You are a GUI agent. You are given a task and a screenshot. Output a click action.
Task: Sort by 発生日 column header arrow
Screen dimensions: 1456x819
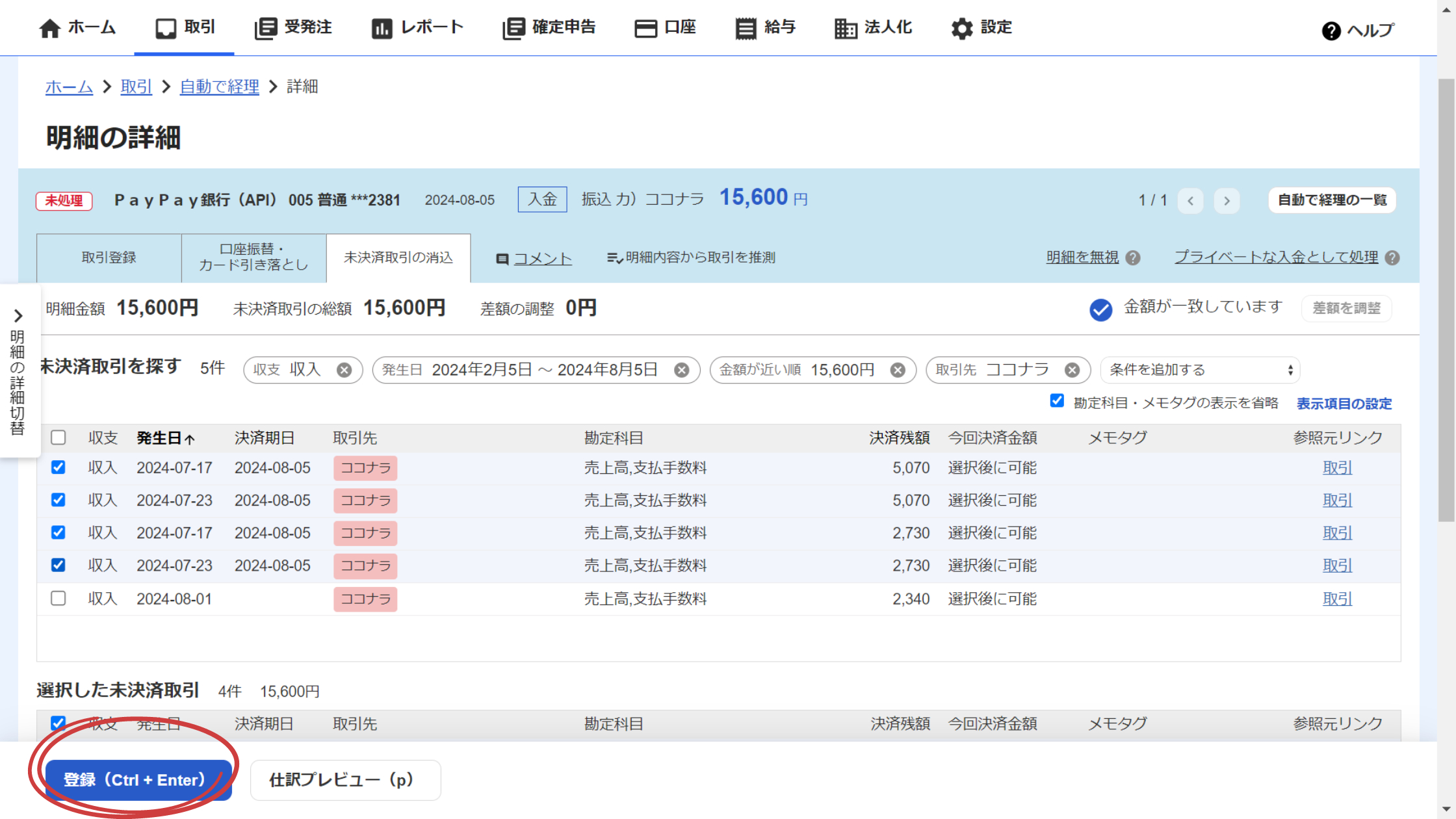[x=189, y=439]
